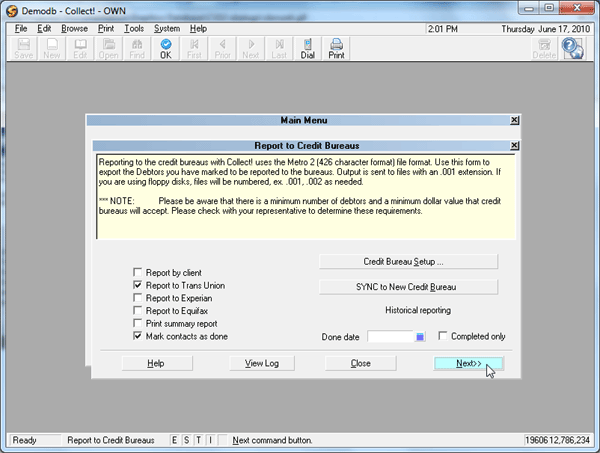Open the Browse menu
This screenshot has width=600, height=453.
click(x=74, y=29)
